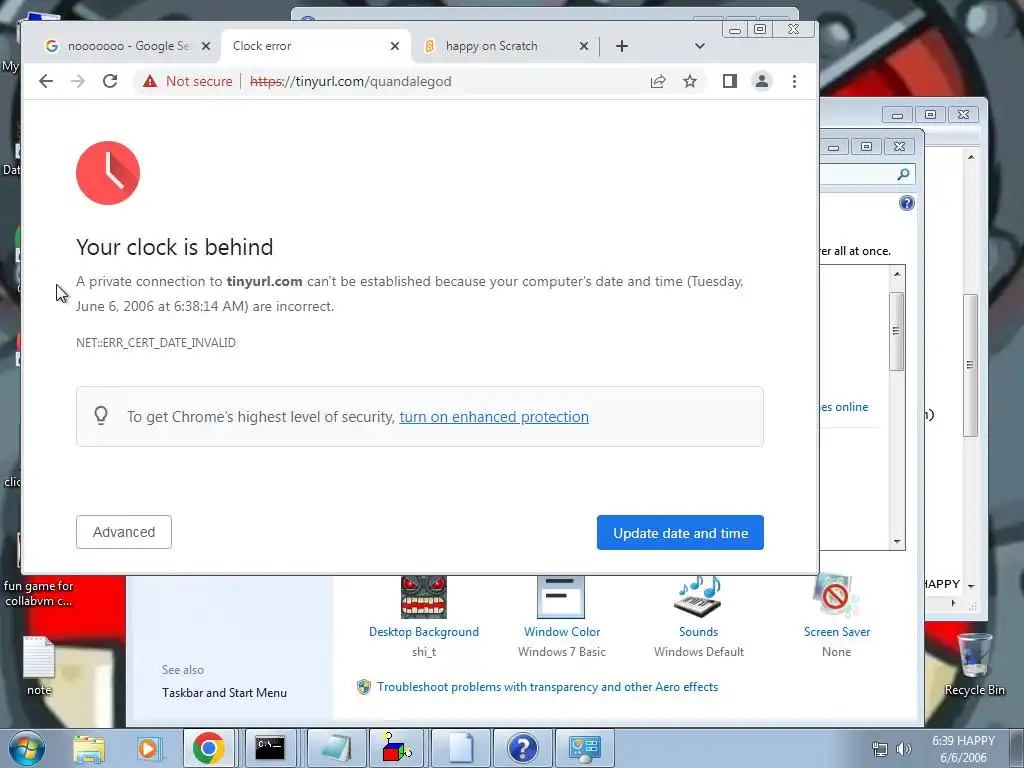
Task: Click the taskbar clock showing 6:39
Action: click(x=963, y=749)
